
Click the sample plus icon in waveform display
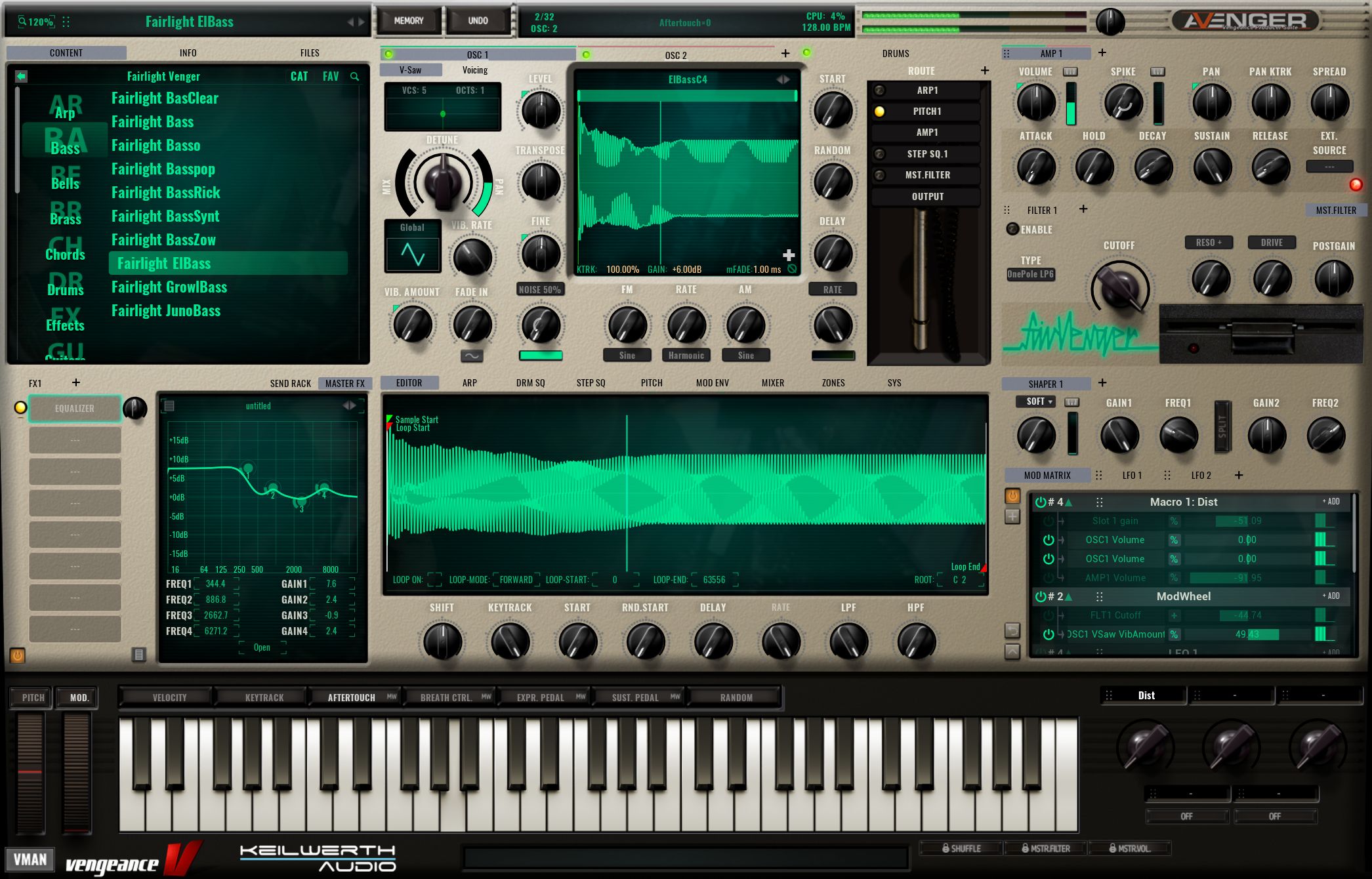(789, 255)
